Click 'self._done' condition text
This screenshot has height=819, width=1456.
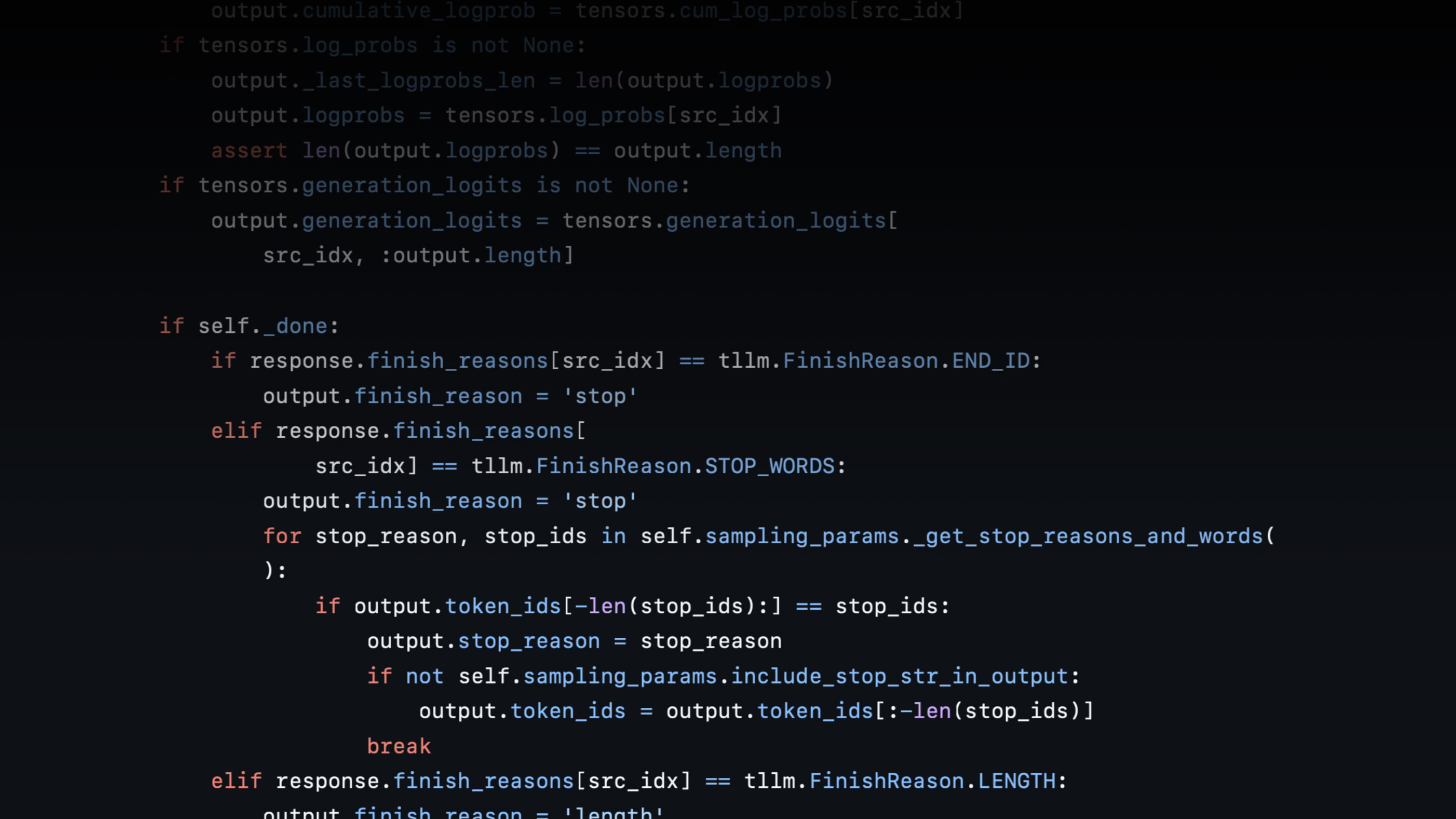[263, 326]
